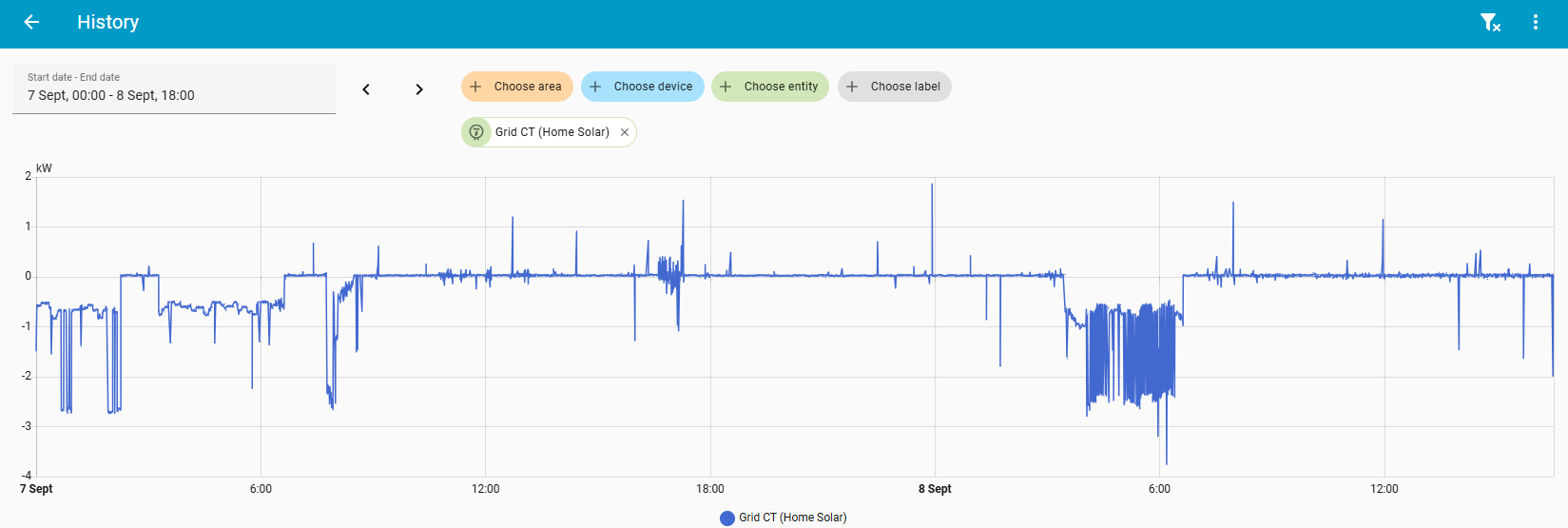The width and height of the screenshot is (1568, 528).
Task: Click the deepest dip near -4 kW
Action: [x=1167, y=462]
